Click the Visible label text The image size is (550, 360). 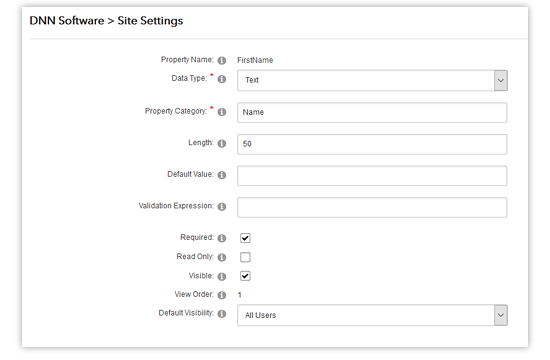[x=201, y=276]
